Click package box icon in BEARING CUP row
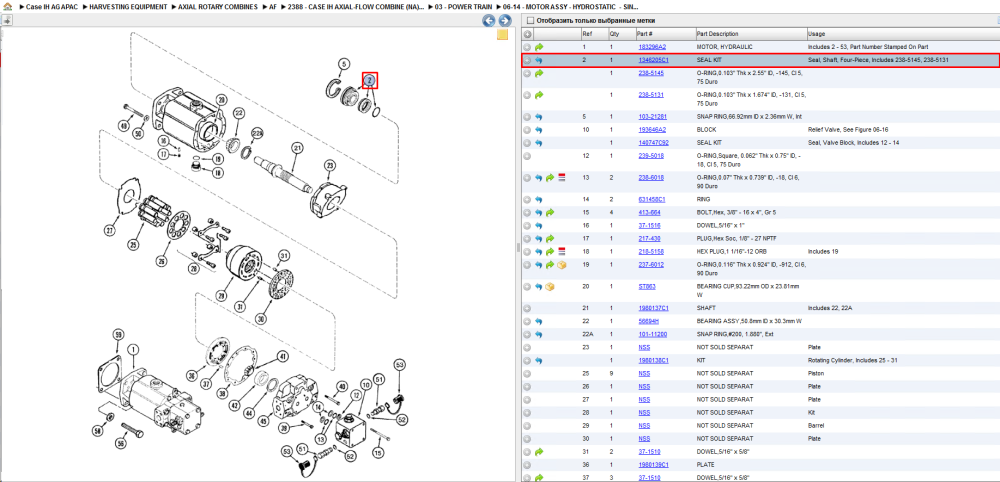The image size is (1000, 482). pos(550,286)
